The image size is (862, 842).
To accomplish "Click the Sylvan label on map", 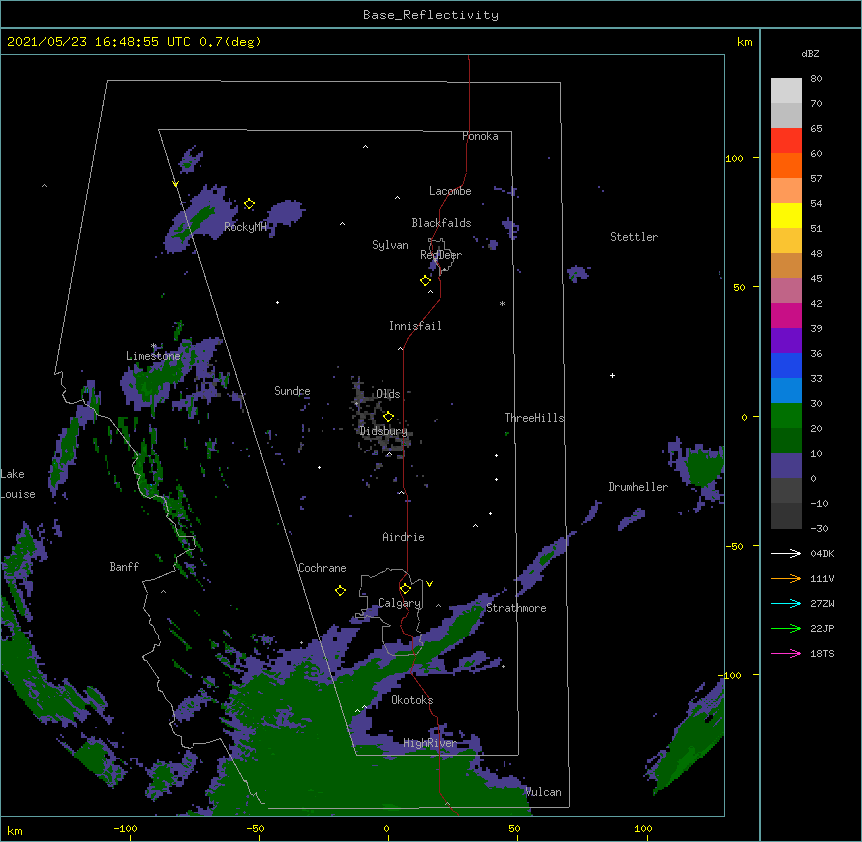I will click(390, 245).
